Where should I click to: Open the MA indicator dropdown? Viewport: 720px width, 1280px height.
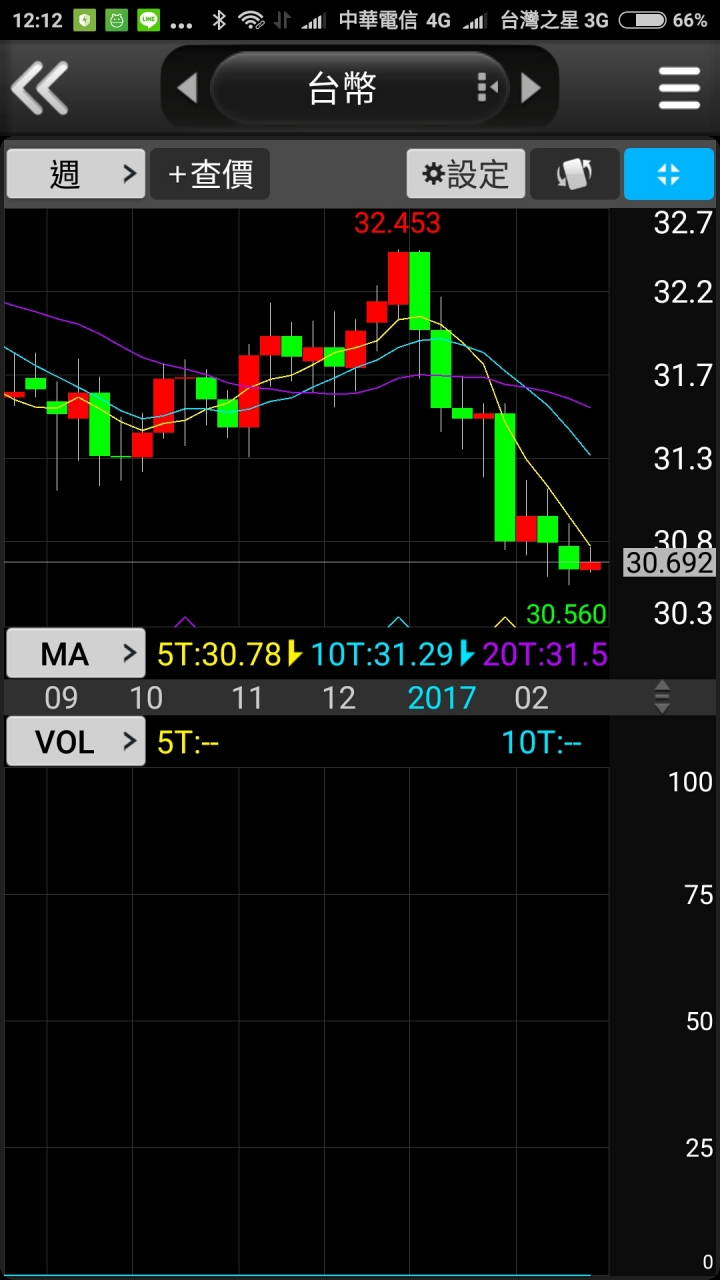tap(76, 654)
